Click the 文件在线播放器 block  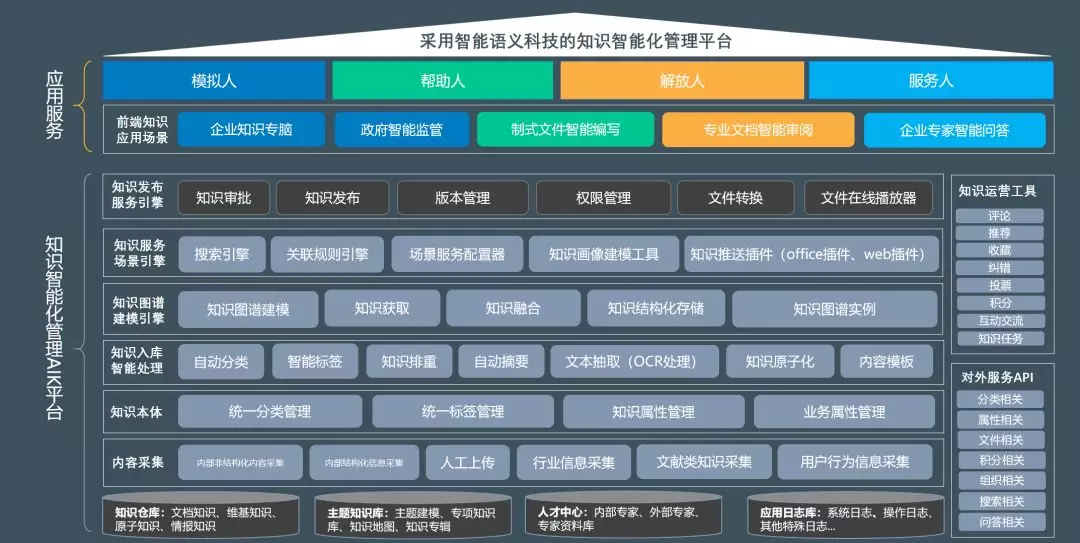point(869,198)
